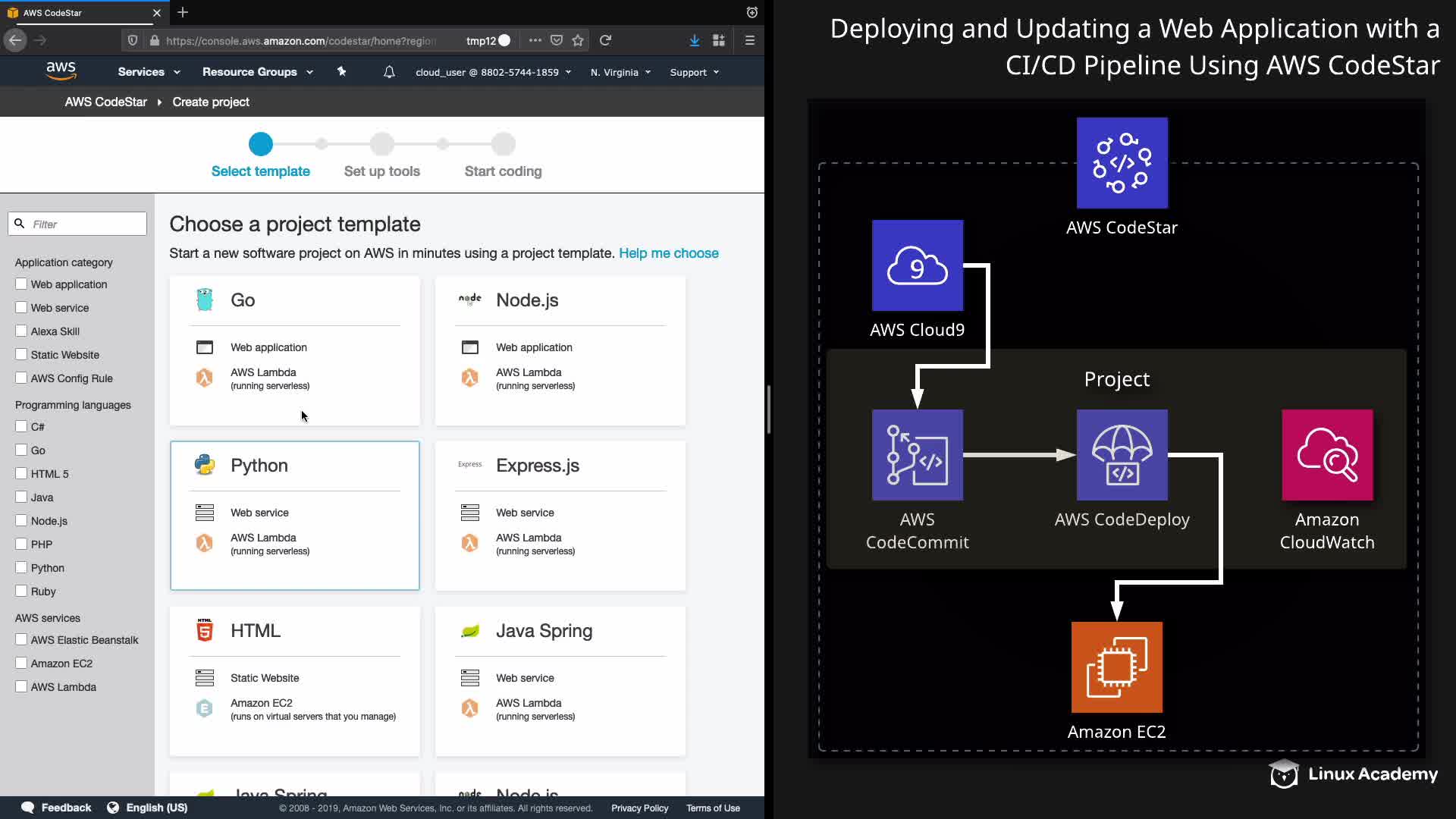The width and height of the screenshot is (1456, 819).
Task: Open the Firefox hamburger menu
Action: click(749, 40)
